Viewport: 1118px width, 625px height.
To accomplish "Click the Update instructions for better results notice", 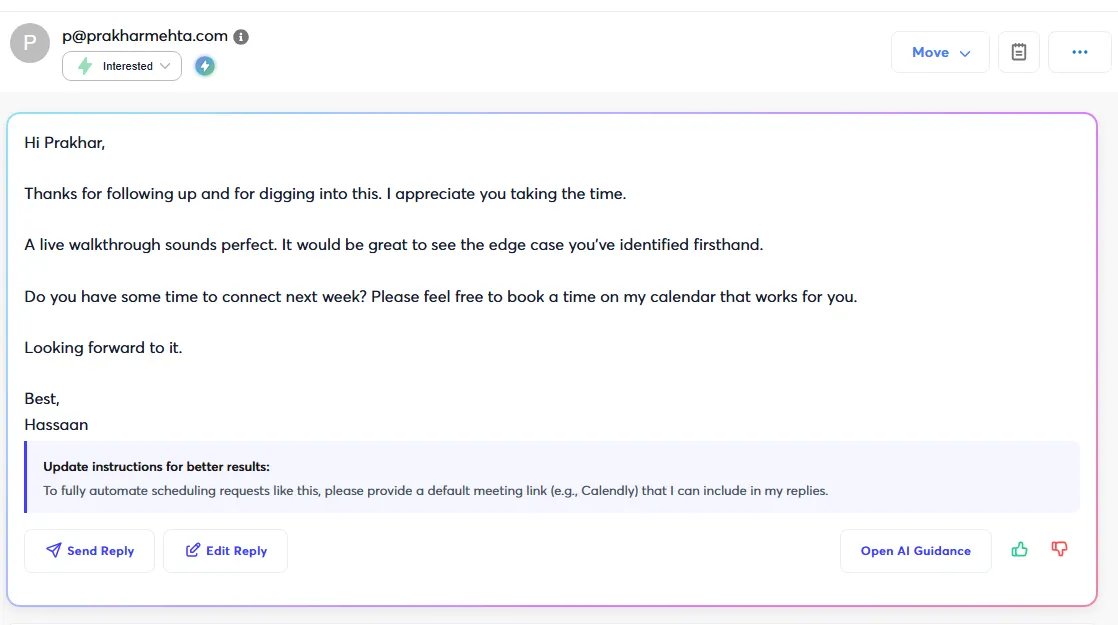I will (553, 477).
